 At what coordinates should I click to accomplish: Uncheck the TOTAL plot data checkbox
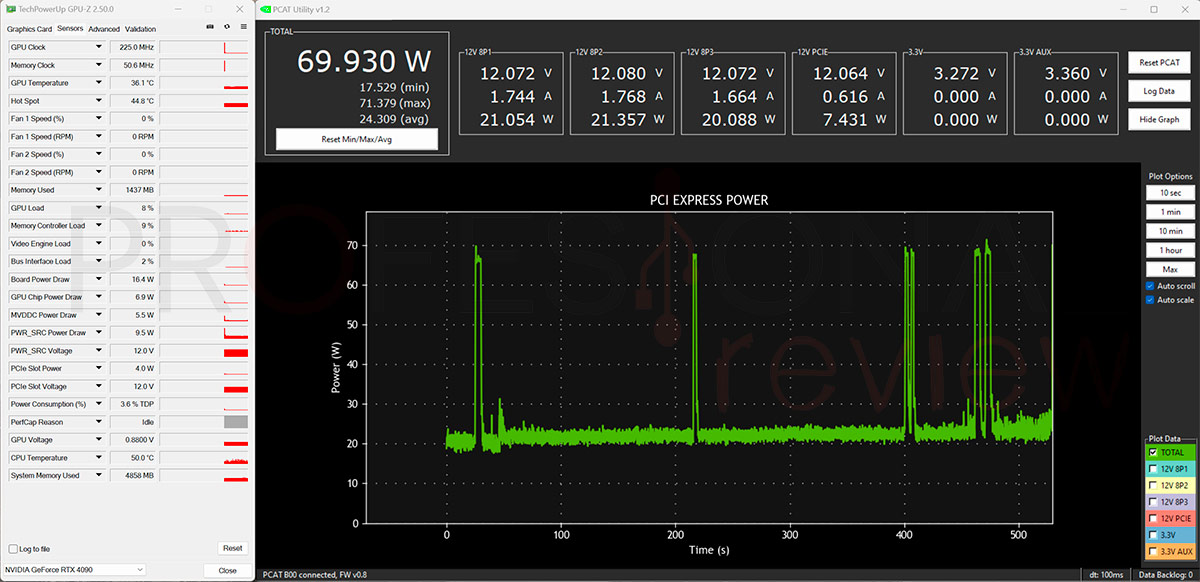click(1152, 453)
